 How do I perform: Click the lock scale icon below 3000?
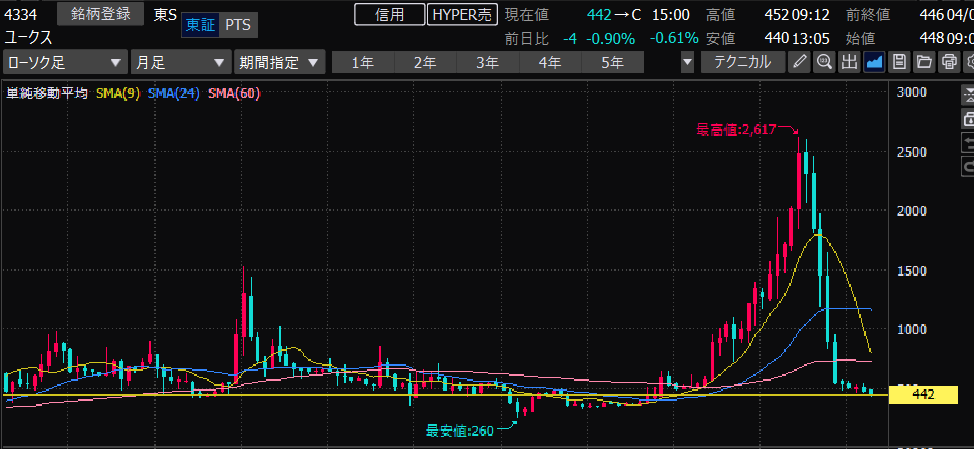[968, 119]
